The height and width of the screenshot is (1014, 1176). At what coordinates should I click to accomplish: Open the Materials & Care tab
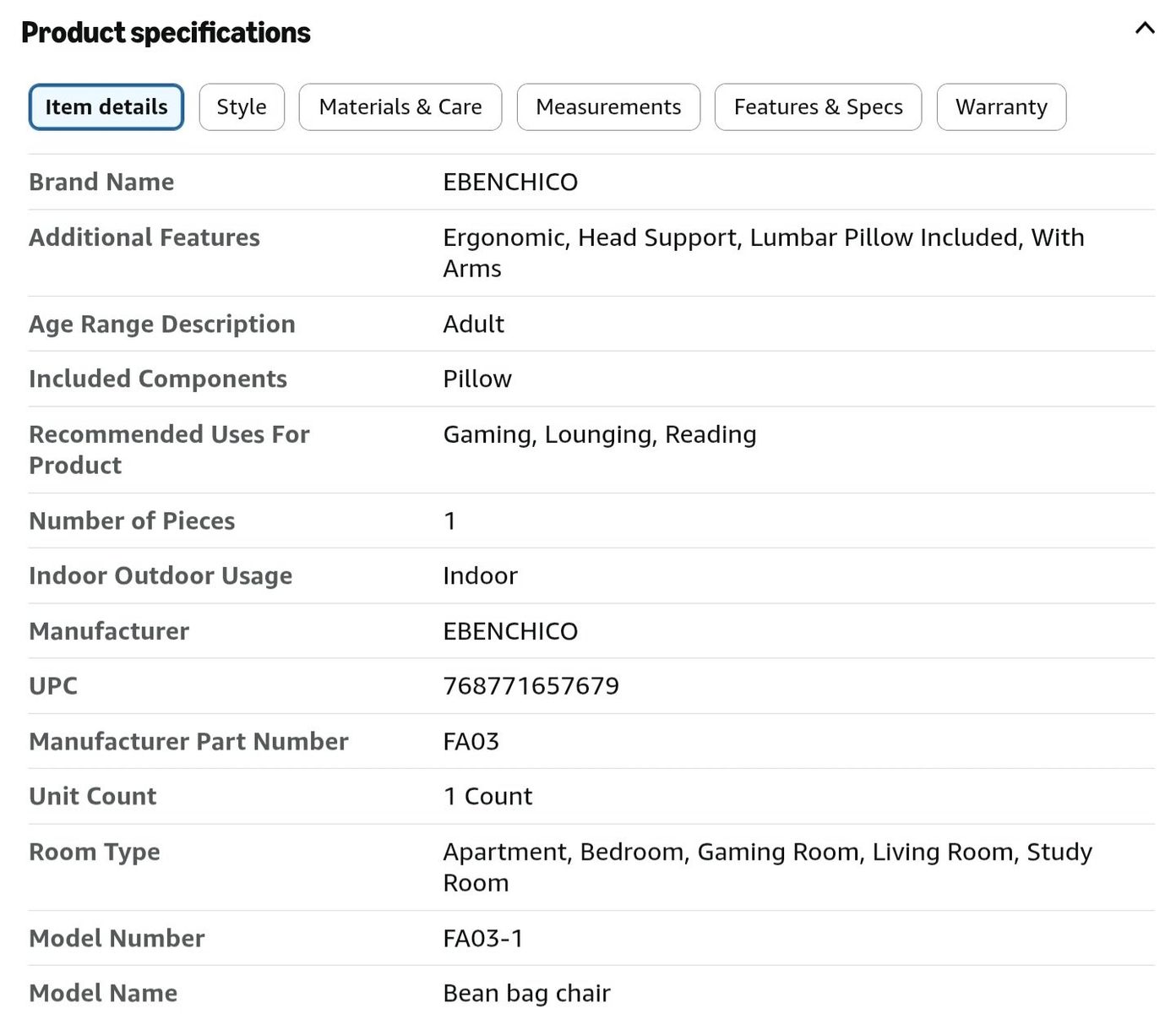click(400, 107)
